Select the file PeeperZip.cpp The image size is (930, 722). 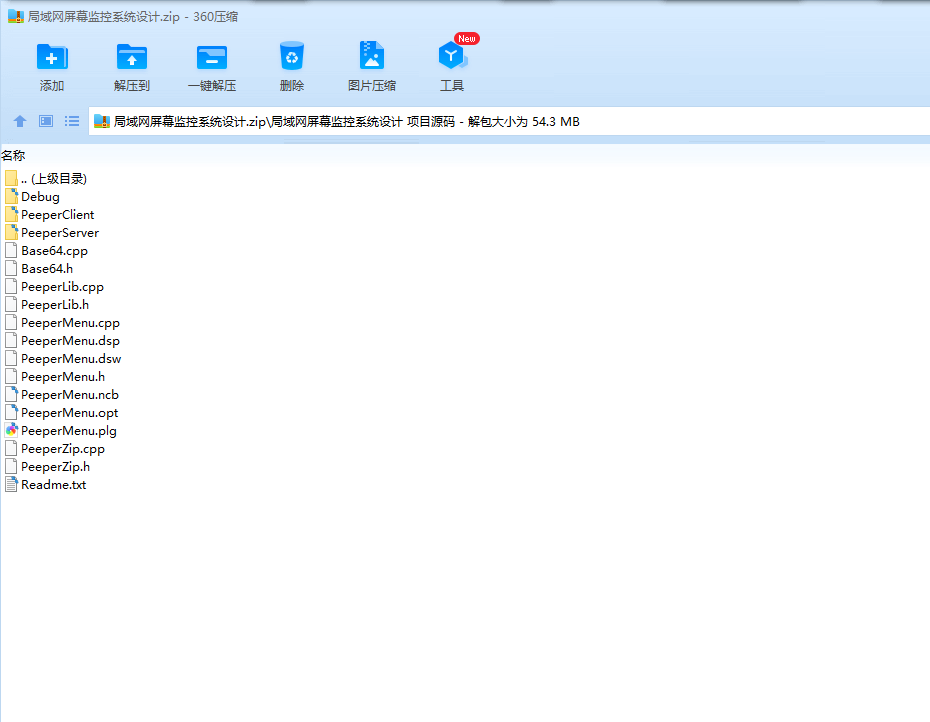[x=55, y=449]
